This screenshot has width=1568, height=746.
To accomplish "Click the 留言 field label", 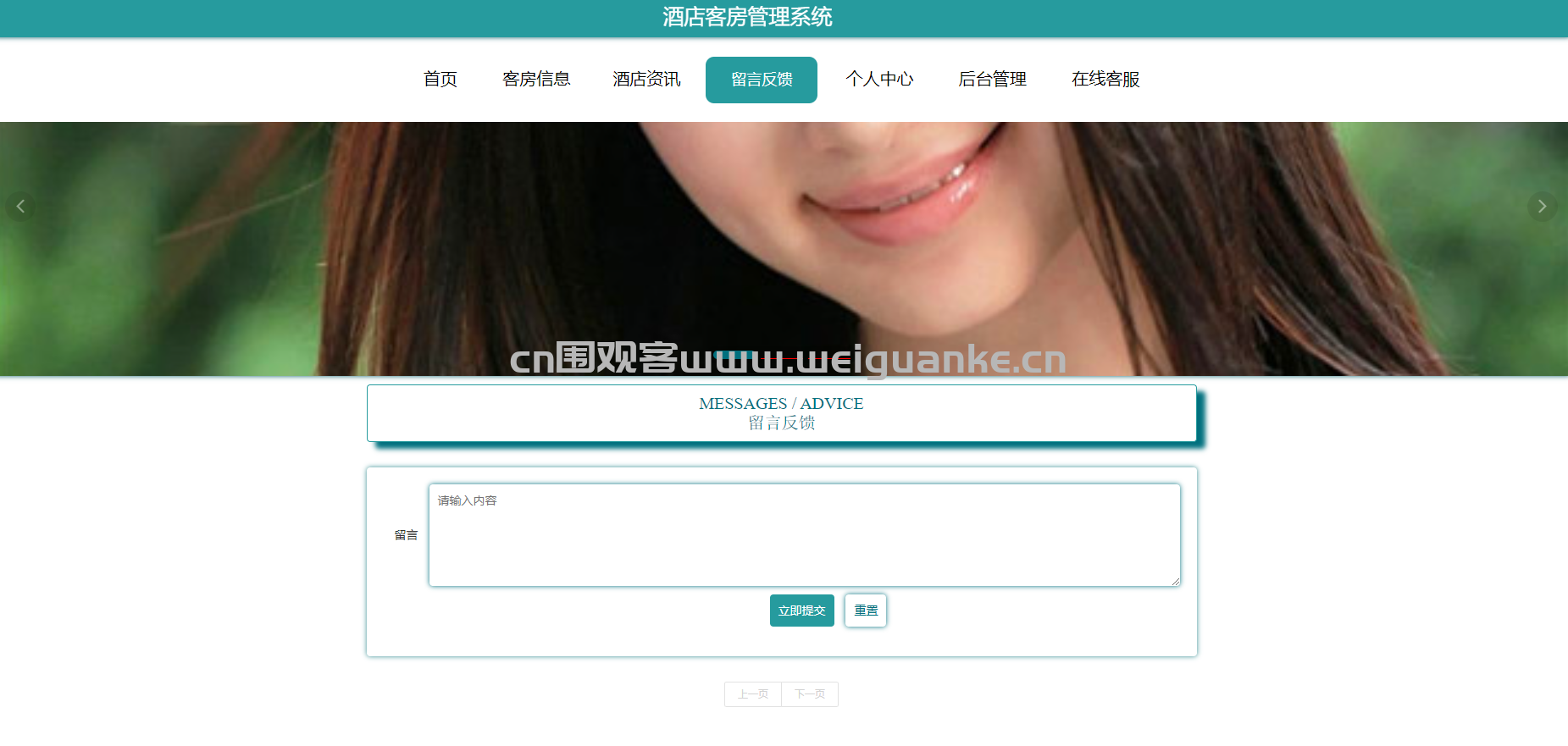I will point(406,535).
